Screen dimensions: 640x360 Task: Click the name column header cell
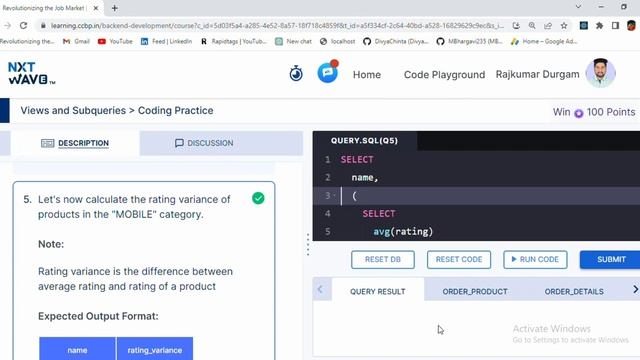click(x=77, y=350)
